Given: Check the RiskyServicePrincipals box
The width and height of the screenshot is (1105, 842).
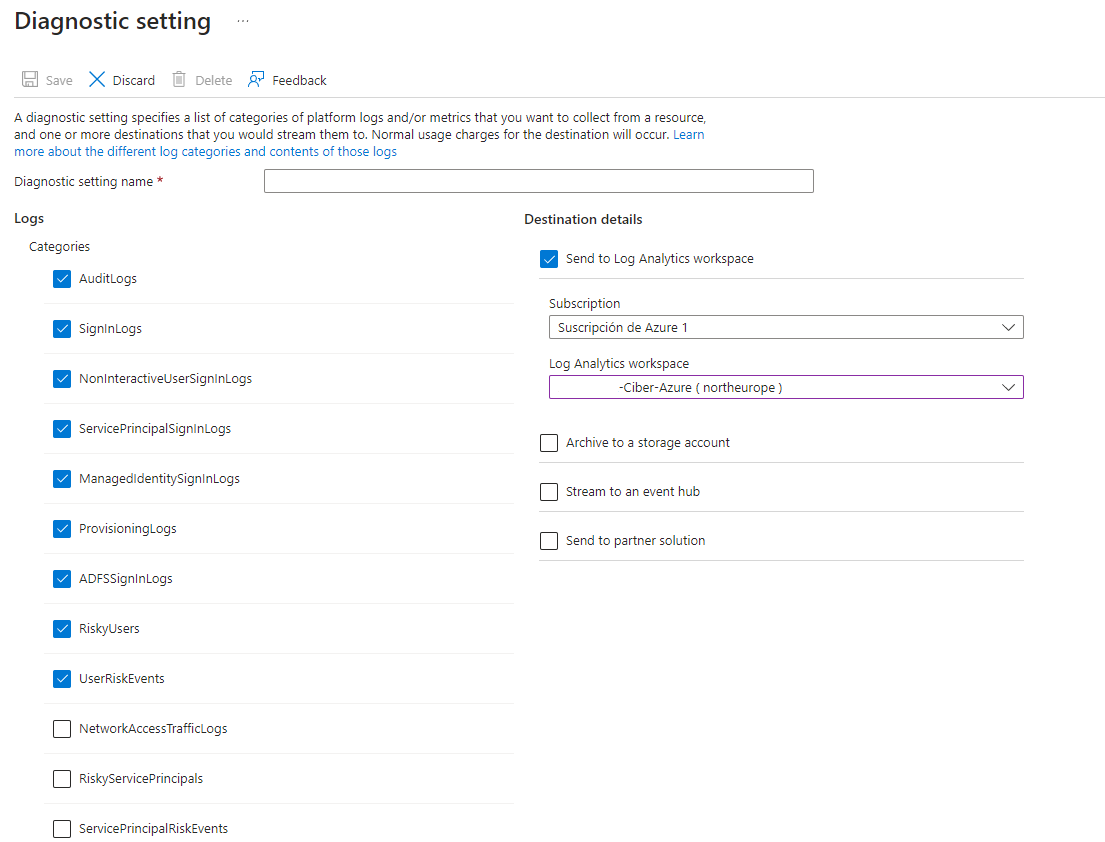Looking at the screenshot, I should coord(62,779).
